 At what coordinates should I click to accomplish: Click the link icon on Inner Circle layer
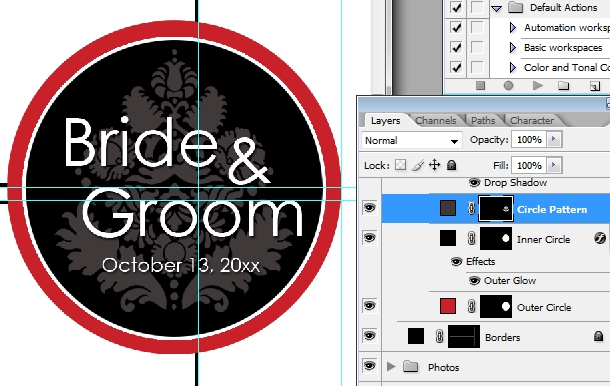point(471,238)
